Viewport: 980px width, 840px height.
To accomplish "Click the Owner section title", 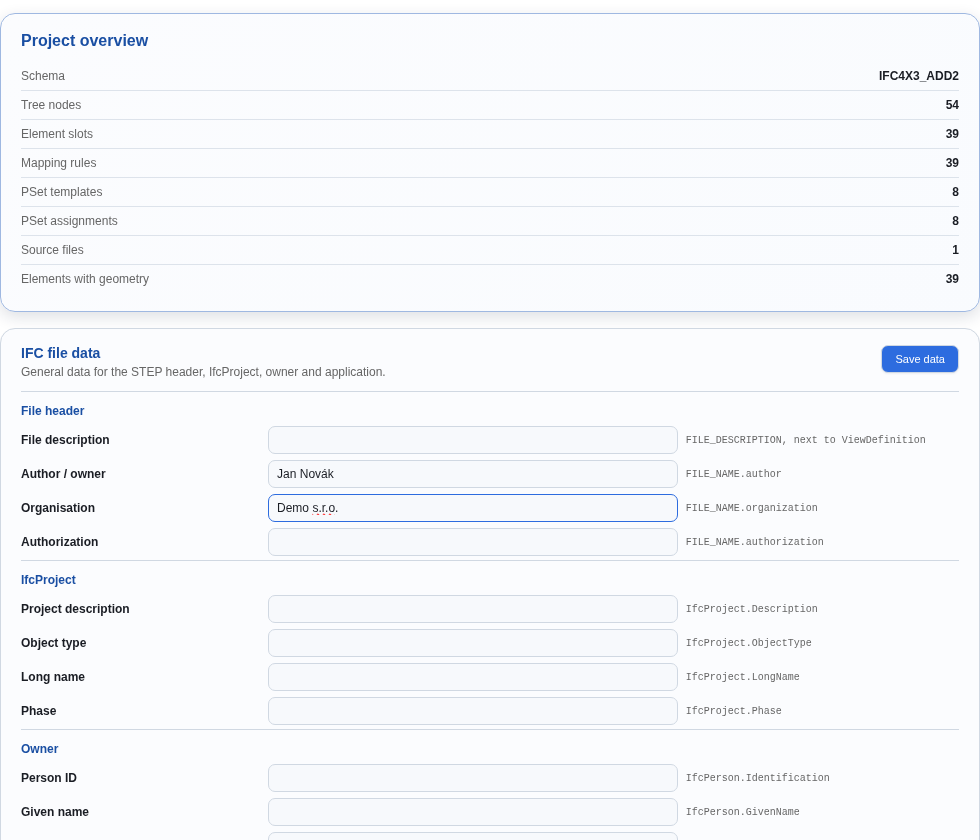I will click(39, 749).
